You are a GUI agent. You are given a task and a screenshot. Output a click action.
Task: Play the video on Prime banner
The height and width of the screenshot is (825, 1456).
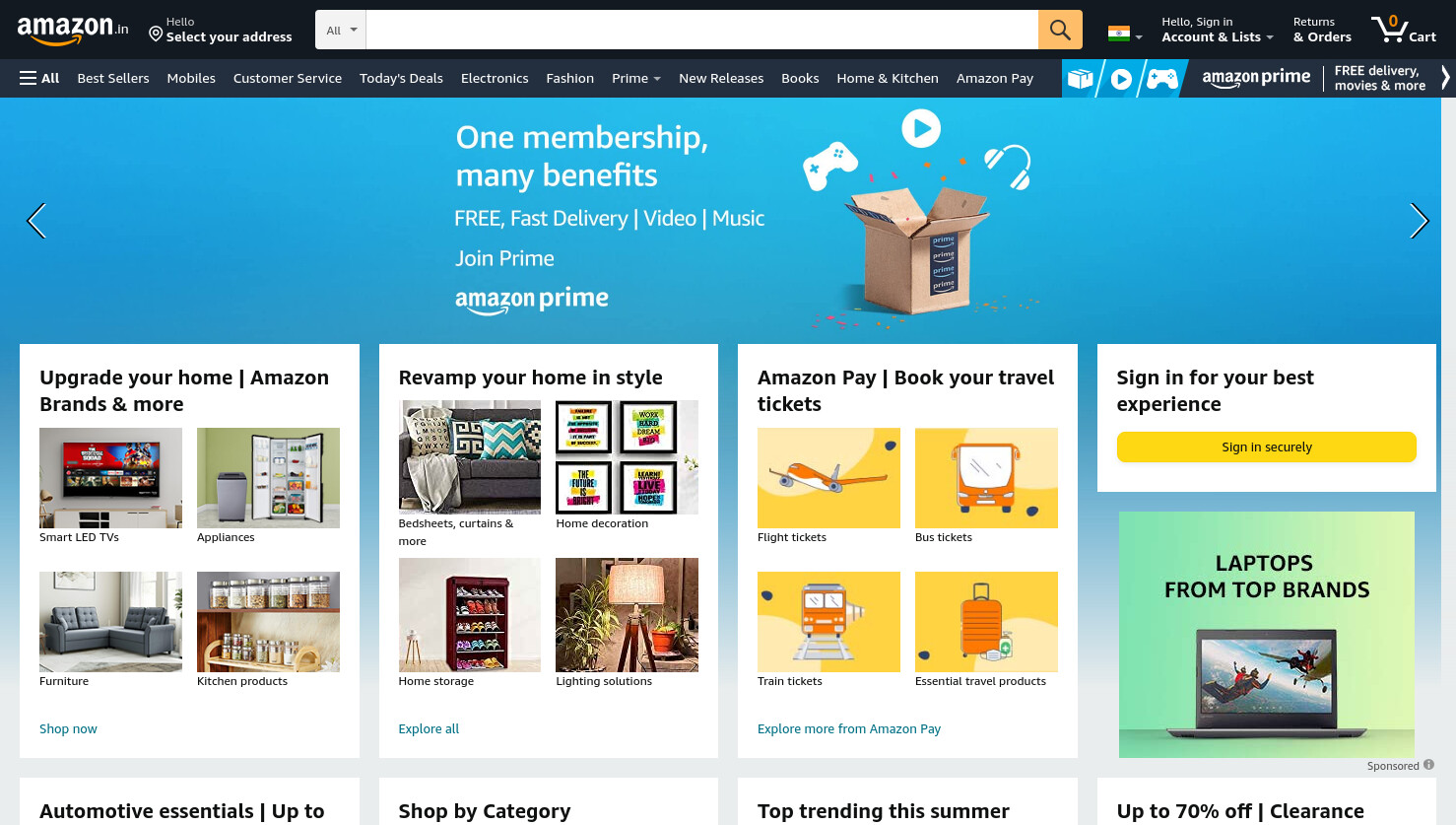921,128
